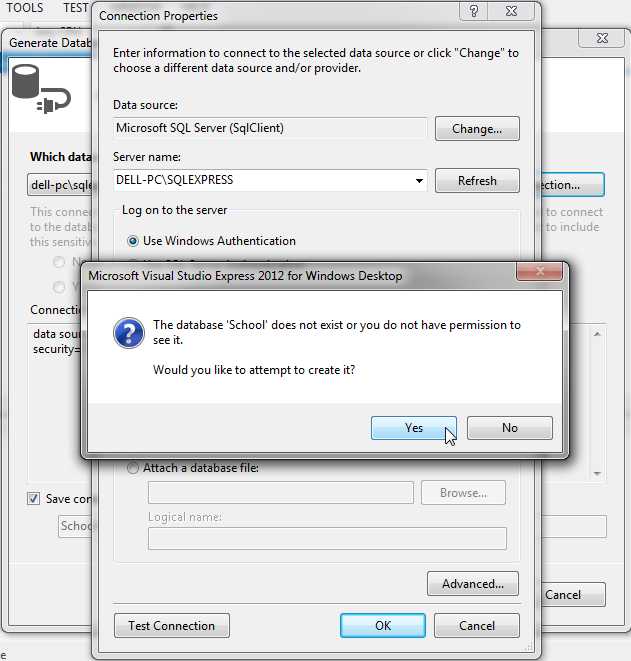
Task: Open the TOOLS menu
Action: click(24, 8)
